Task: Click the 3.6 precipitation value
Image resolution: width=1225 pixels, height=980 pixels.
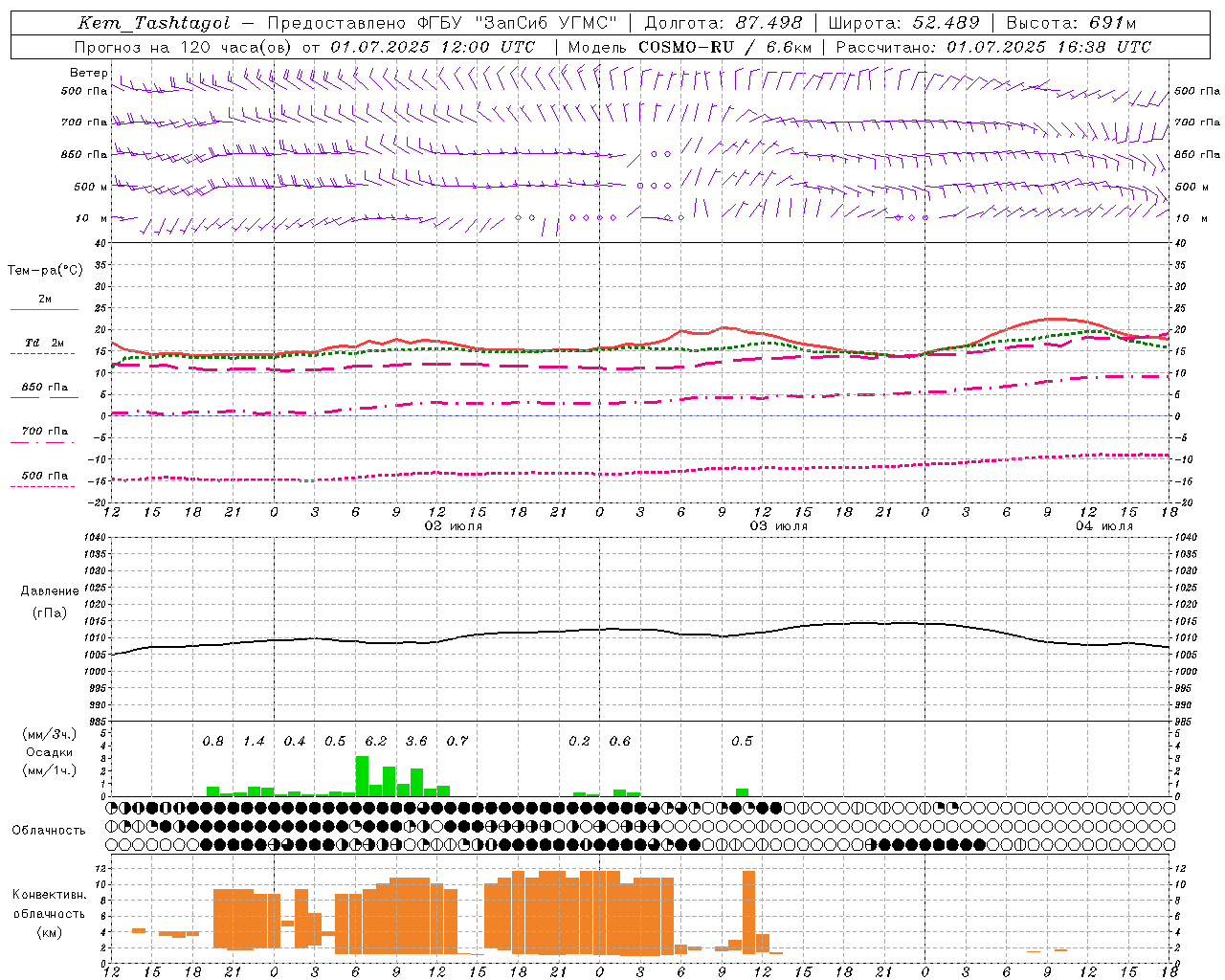Action: click(416, 741)
